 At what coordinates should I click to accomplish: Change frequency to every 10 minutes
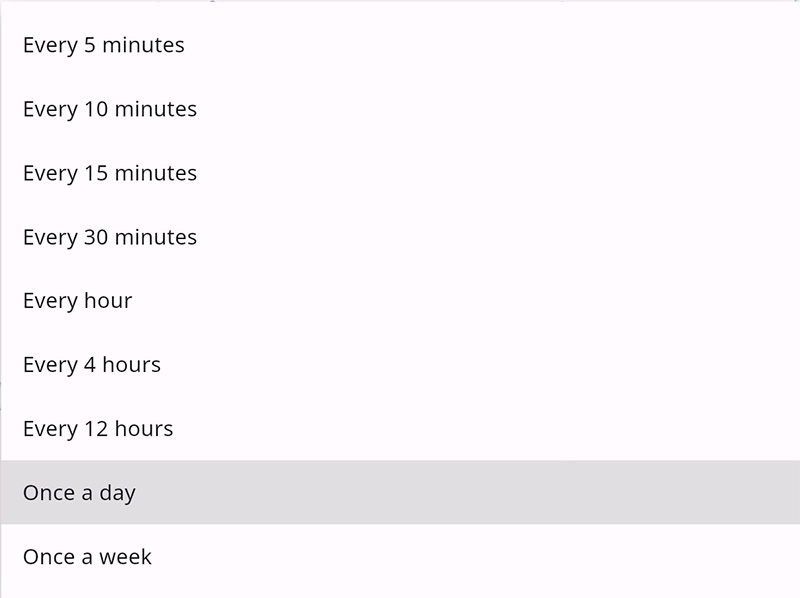110,109
